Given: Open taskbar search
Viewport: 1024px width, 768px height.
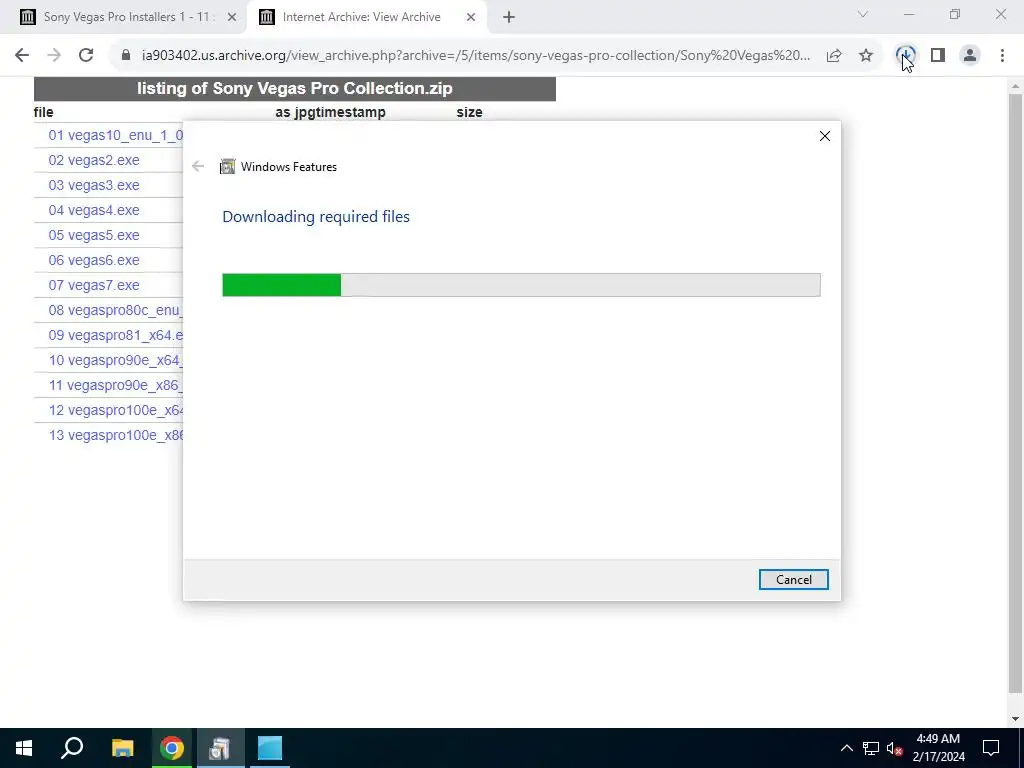Looking at the screenshot, I should 72,748.
